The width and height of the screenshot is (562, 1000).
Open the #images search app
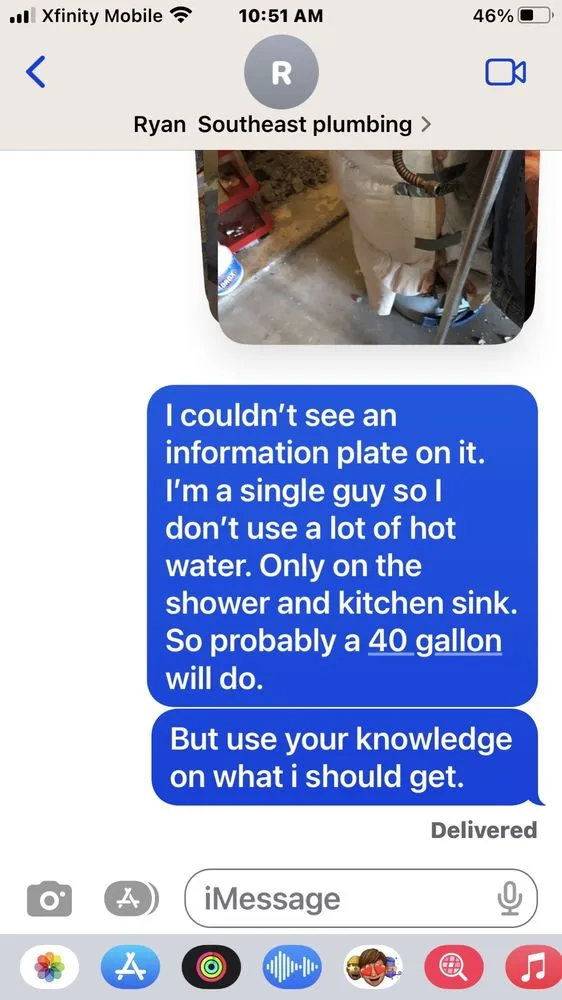454,967
